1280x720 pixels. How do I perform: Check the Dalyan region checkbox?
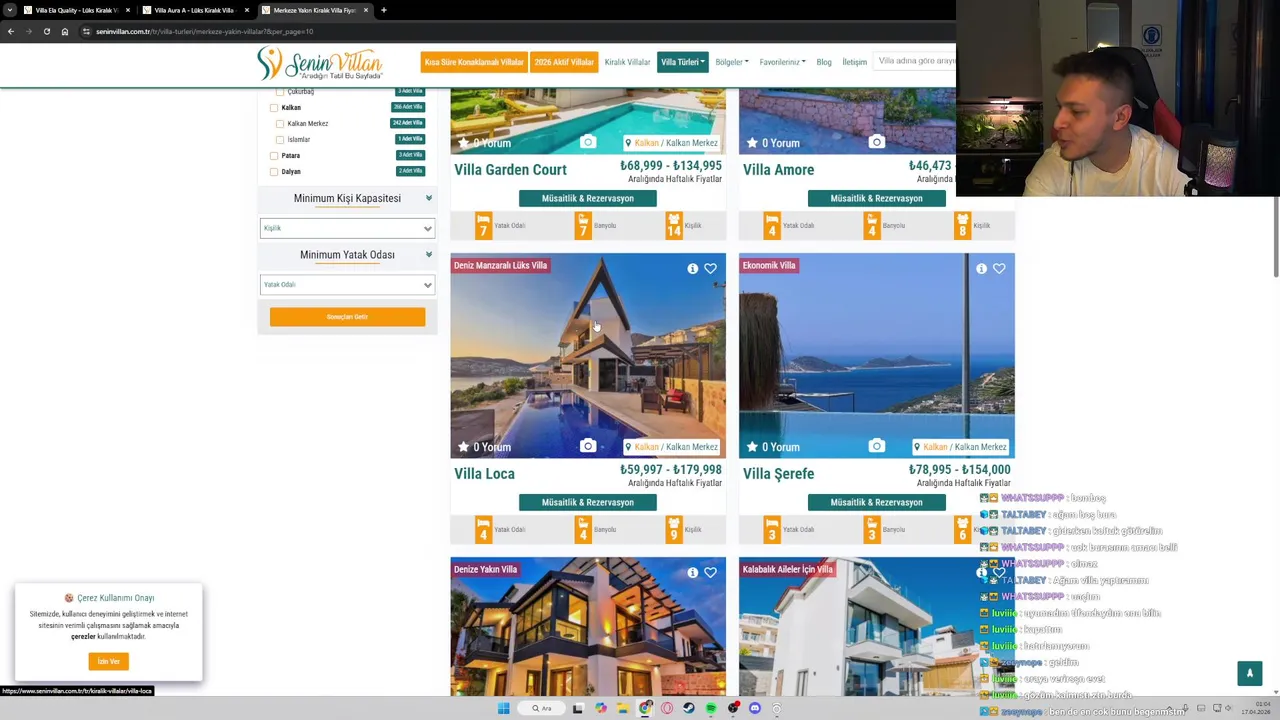pos(274,171)
